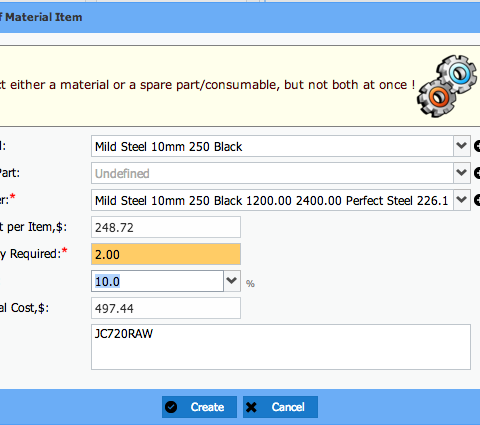Cancel the material item dialog
This screenshot has width=480, height=425.
pyautogui.click(x=280, y=407)
